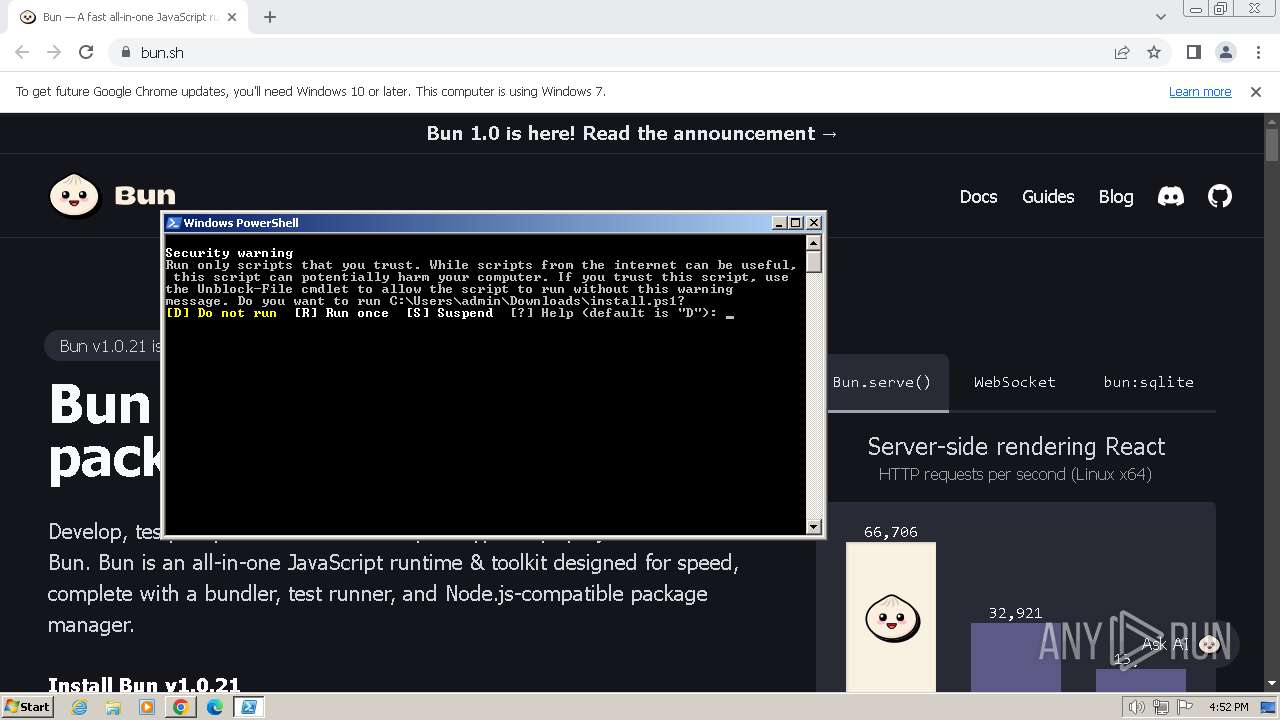Expand the tab search dropdown
This screenshot has width=1280, height=720.
pos(1160,17)
